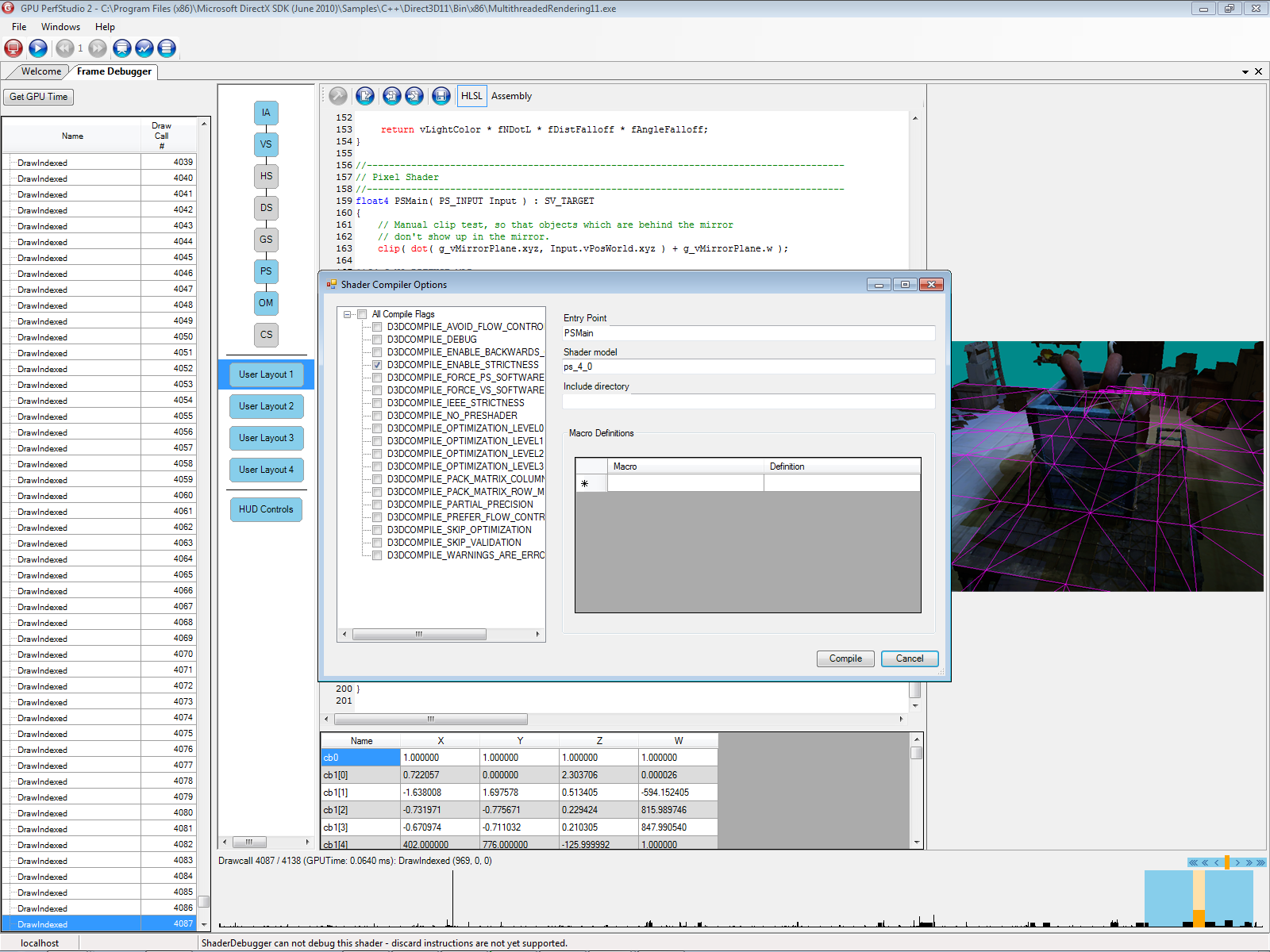Open the profiler chart toolbar icon
The height and width of the screenshot is (952, 1270).
tap(144, 48)
